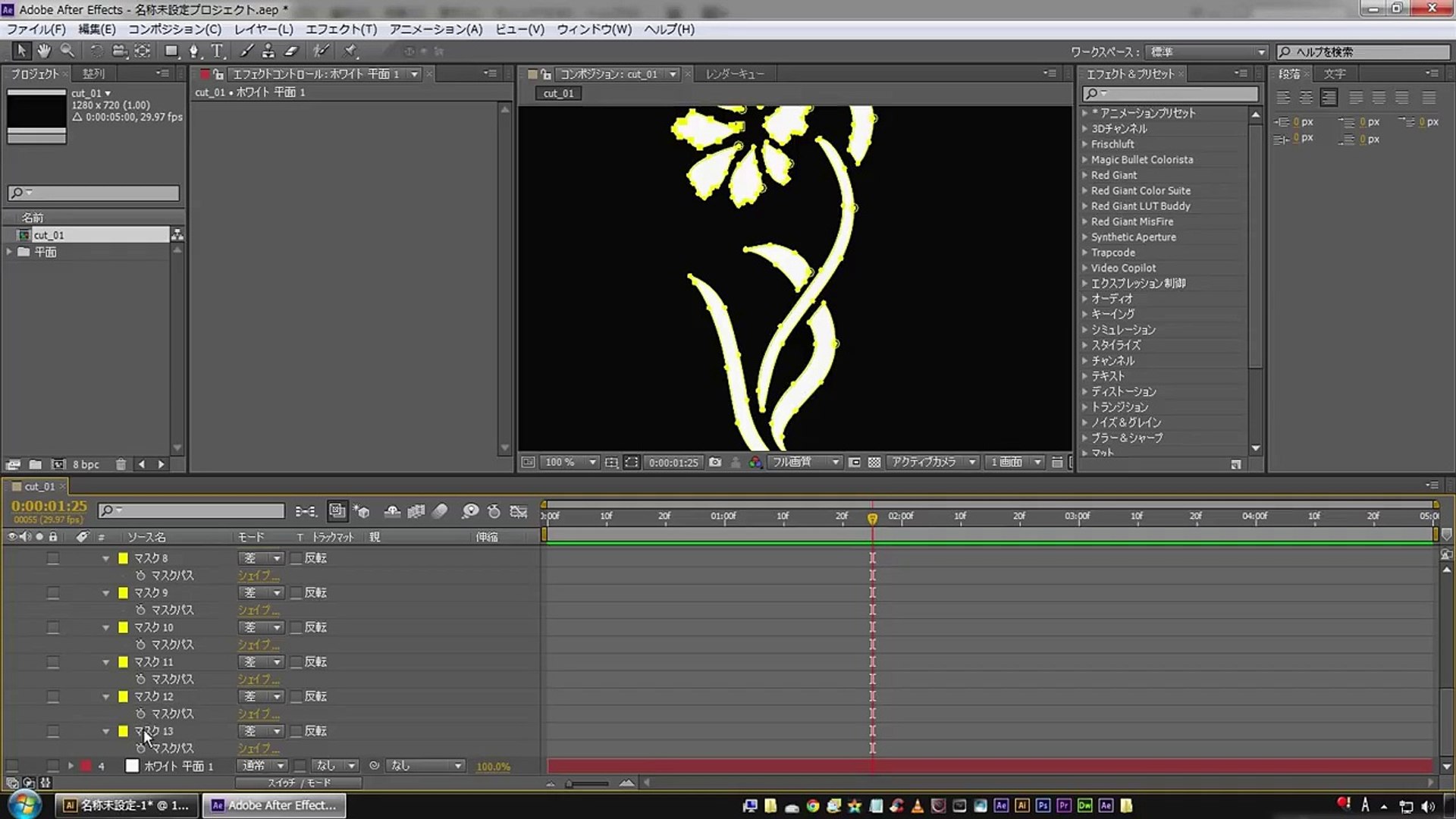The height and width of the screenshot is (819, 1456).
Task: Check the 反転 checkbox for マスク 8
Action: (x=297, y=558)
